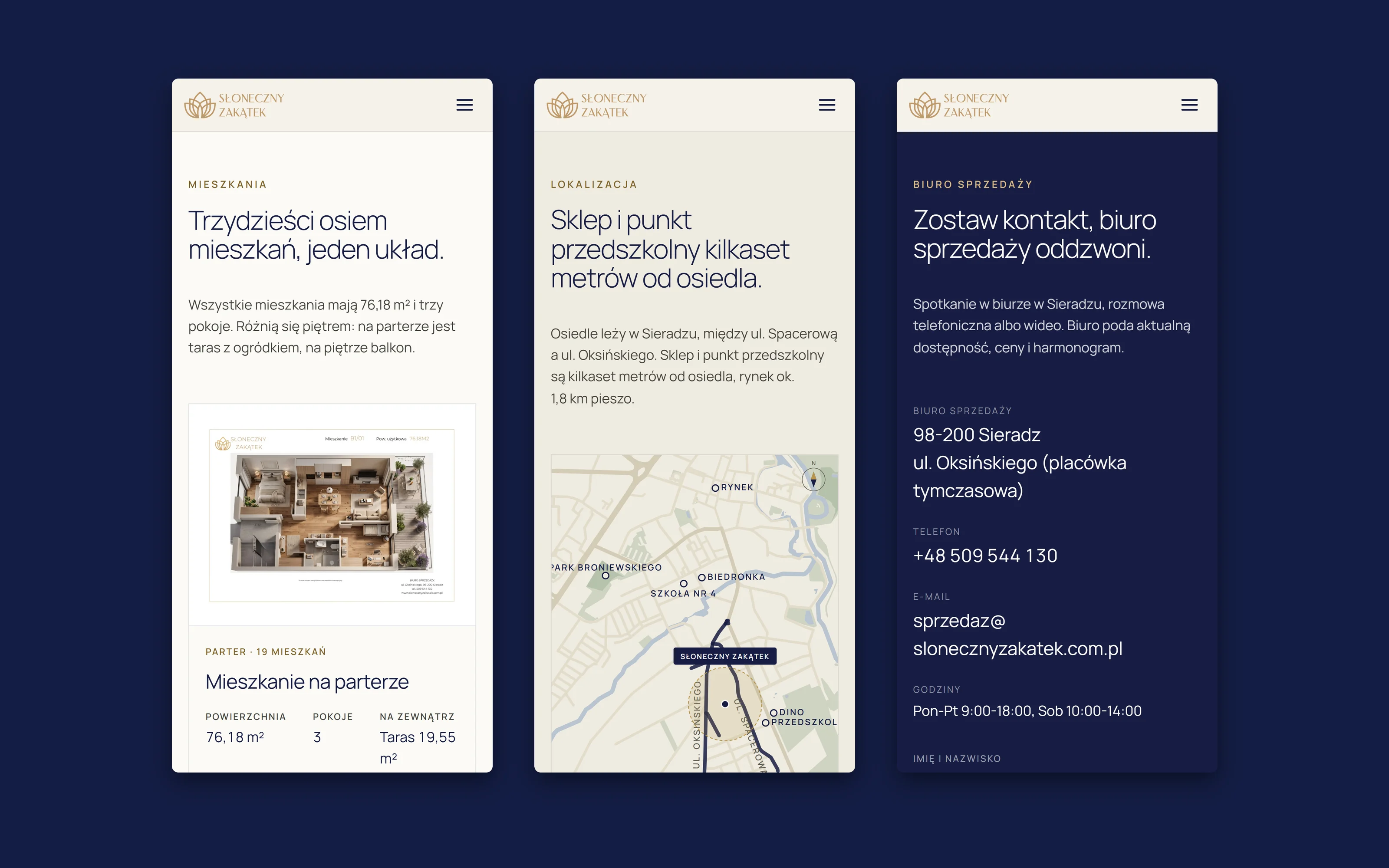This screenshot has height=868, width=1389.
Task: Call phone number +48 509 544 130
Action: pyautogui.click(x=985, y=556)
